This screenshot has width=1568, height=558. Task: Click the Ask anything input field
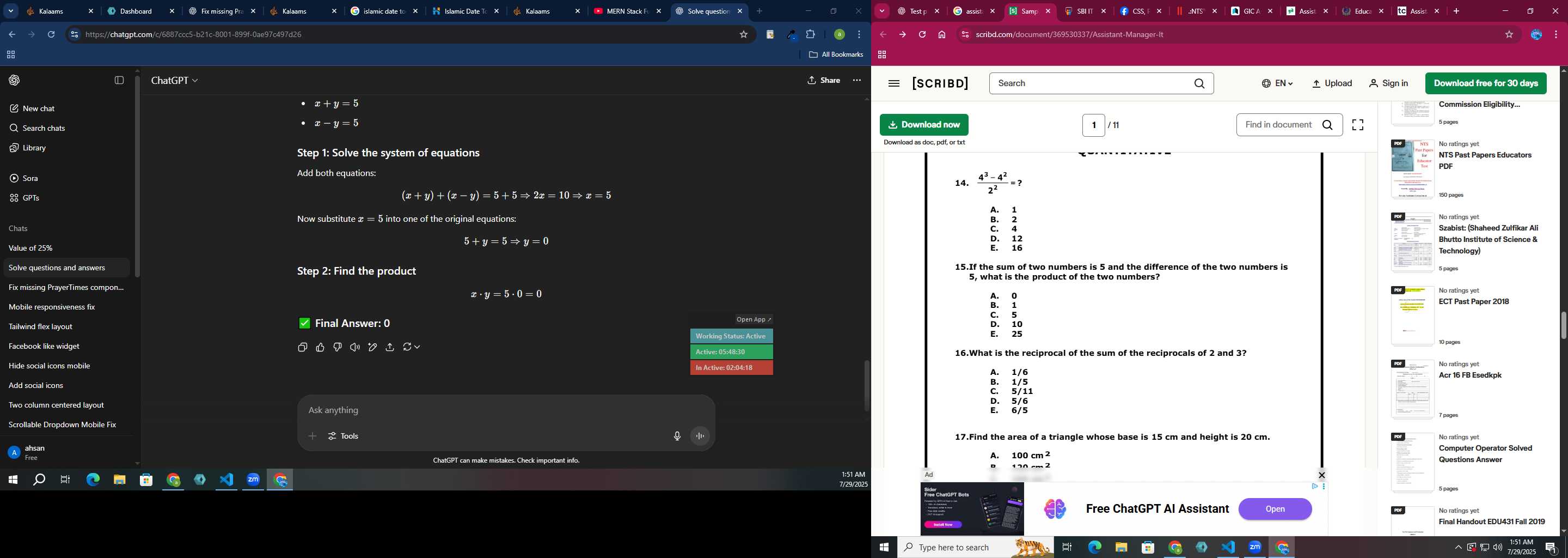click(505, 410)
